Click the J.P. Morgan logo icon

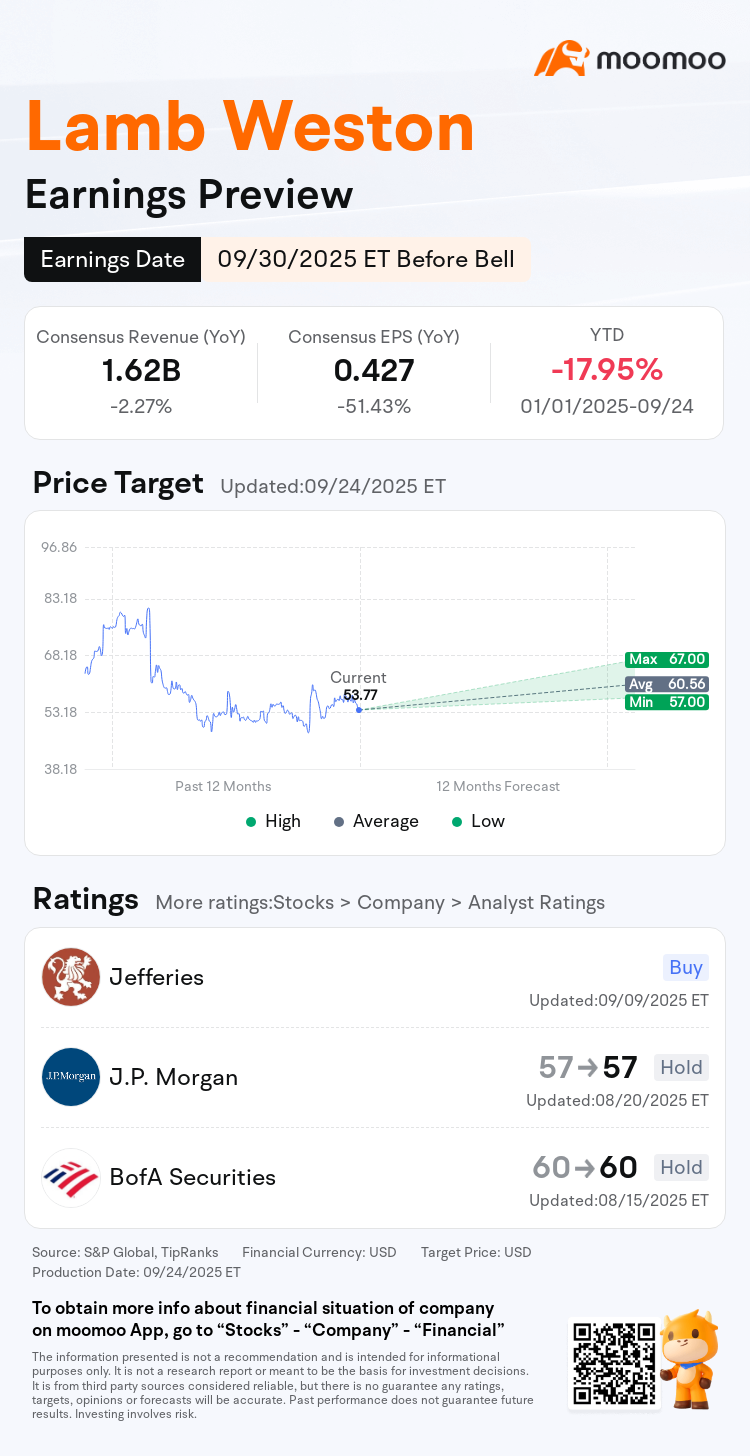71,1077
